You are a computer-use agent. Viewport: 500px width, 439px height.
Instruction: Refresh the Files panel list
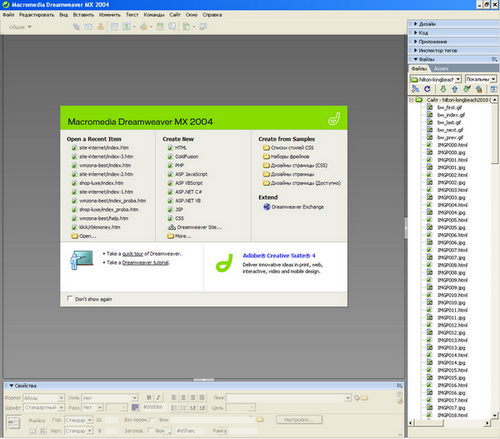pyautogui.click(x=427, y=89)
